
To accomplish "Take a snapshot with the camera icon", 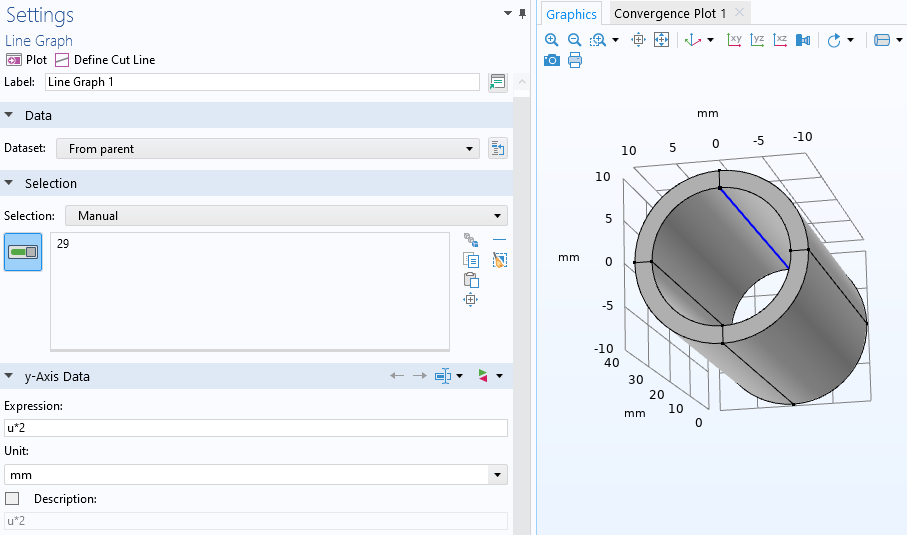I will pos(551,60).
